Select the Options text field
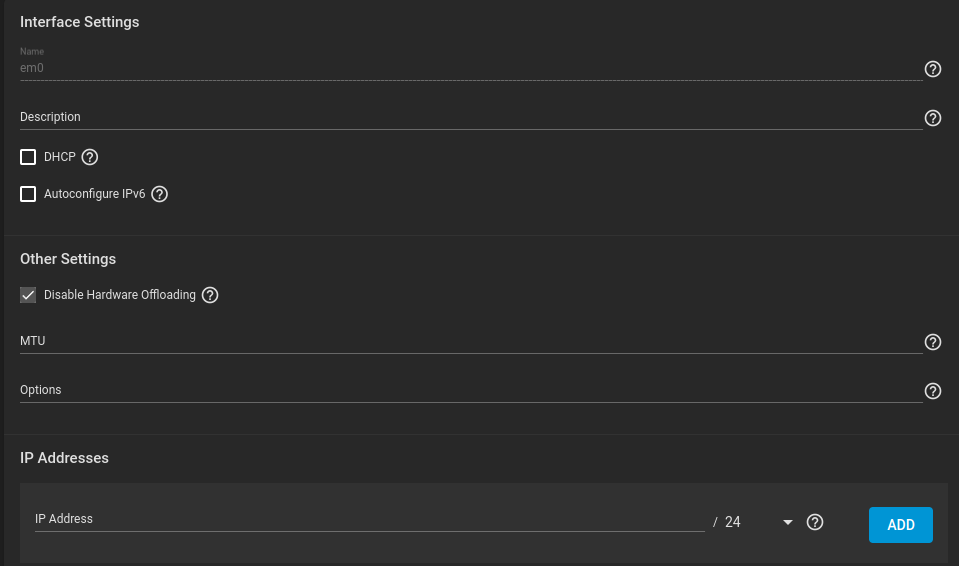Screen dimensions: 959x566 pyautogui.click(x=471, y=390)
